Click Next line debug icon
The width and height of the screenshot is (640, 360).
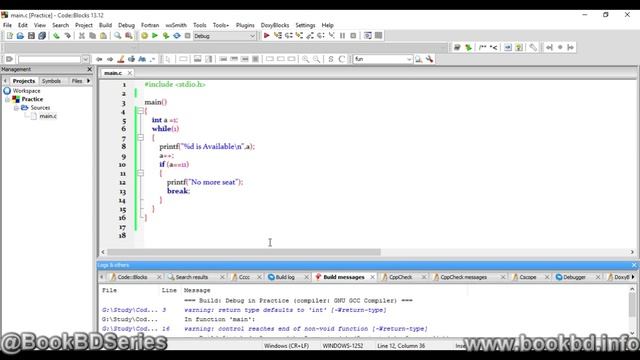(x=289, y=36)
